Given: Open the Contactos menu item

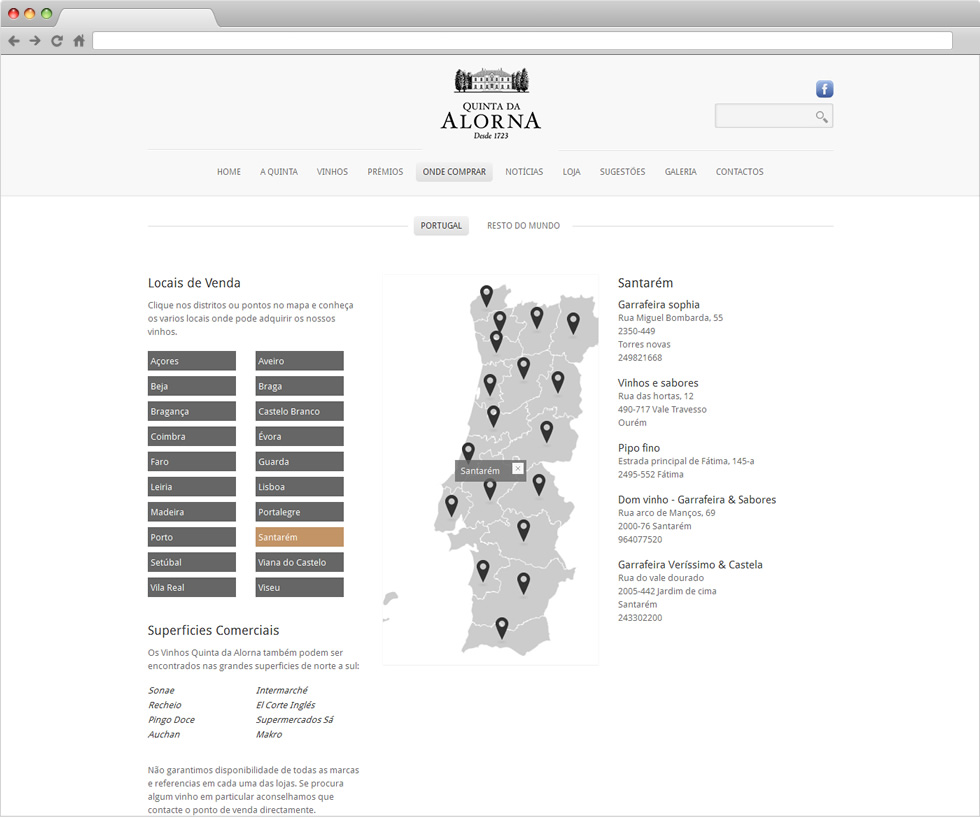Looking at the screenshot, I should point(739,172).
